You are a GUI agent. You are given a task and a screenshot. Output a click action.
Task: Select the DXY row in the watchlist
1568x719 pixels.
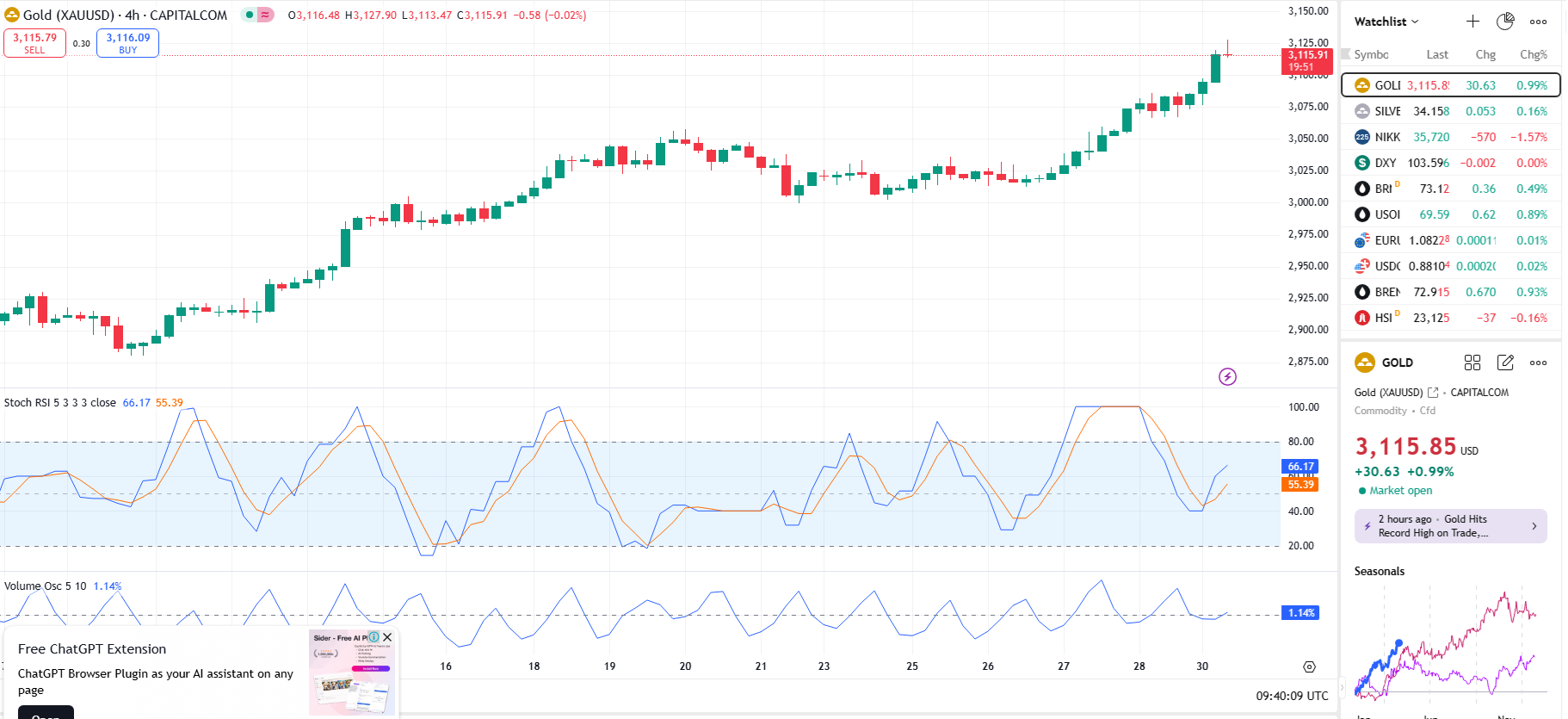(1450, 163)
